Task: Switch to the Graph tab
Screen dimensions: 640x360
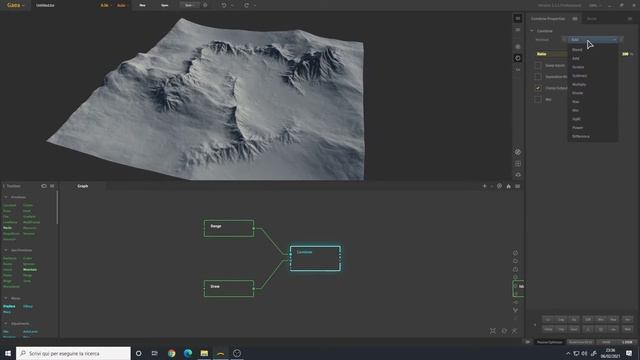Action: 83,186
